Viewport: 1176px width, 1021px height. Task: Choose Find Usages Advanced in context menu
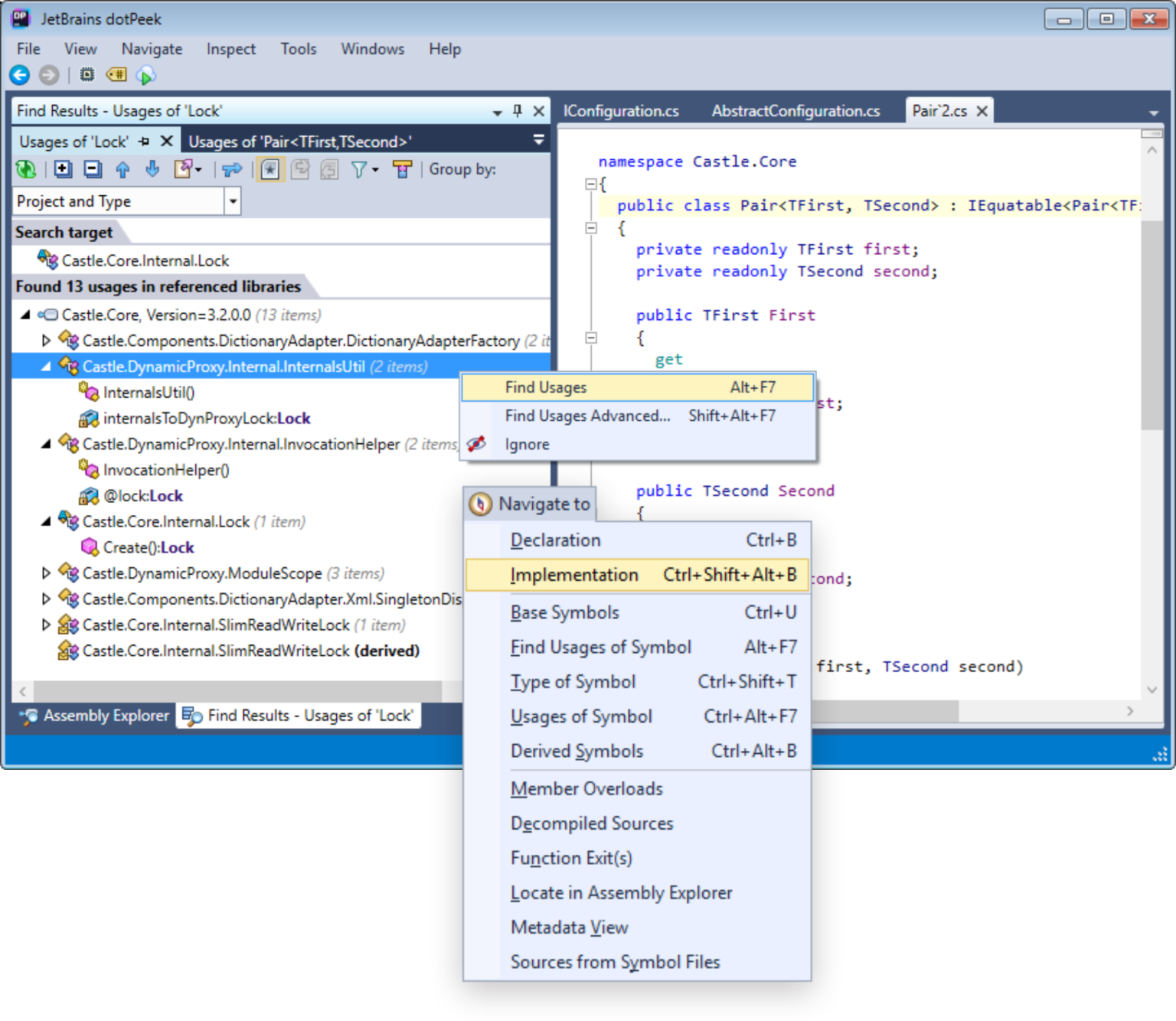pos(586,416)
